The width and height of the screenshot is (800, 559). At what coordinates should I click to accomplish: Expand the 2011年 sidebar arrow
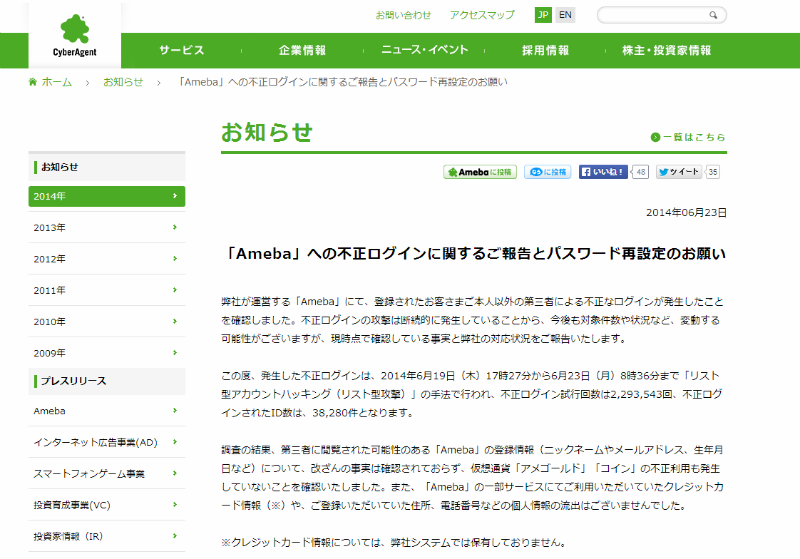coord(175,290)
